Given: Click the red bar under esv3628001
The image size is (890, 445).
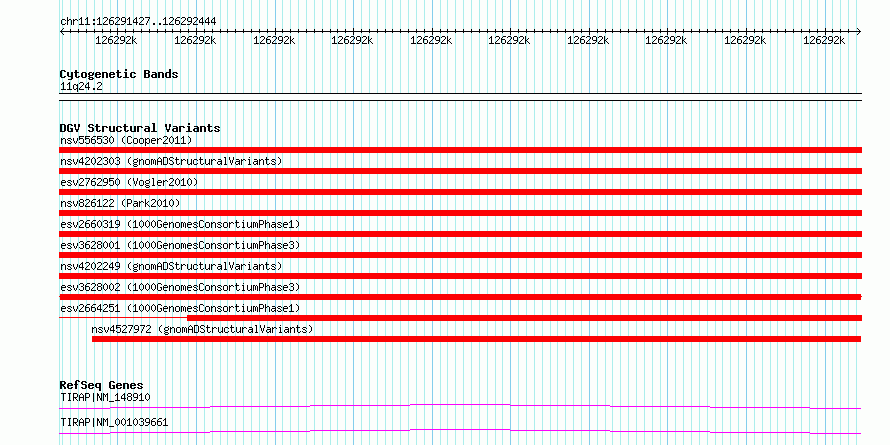Looking at the screenshot, I should (x=460, y=255).
